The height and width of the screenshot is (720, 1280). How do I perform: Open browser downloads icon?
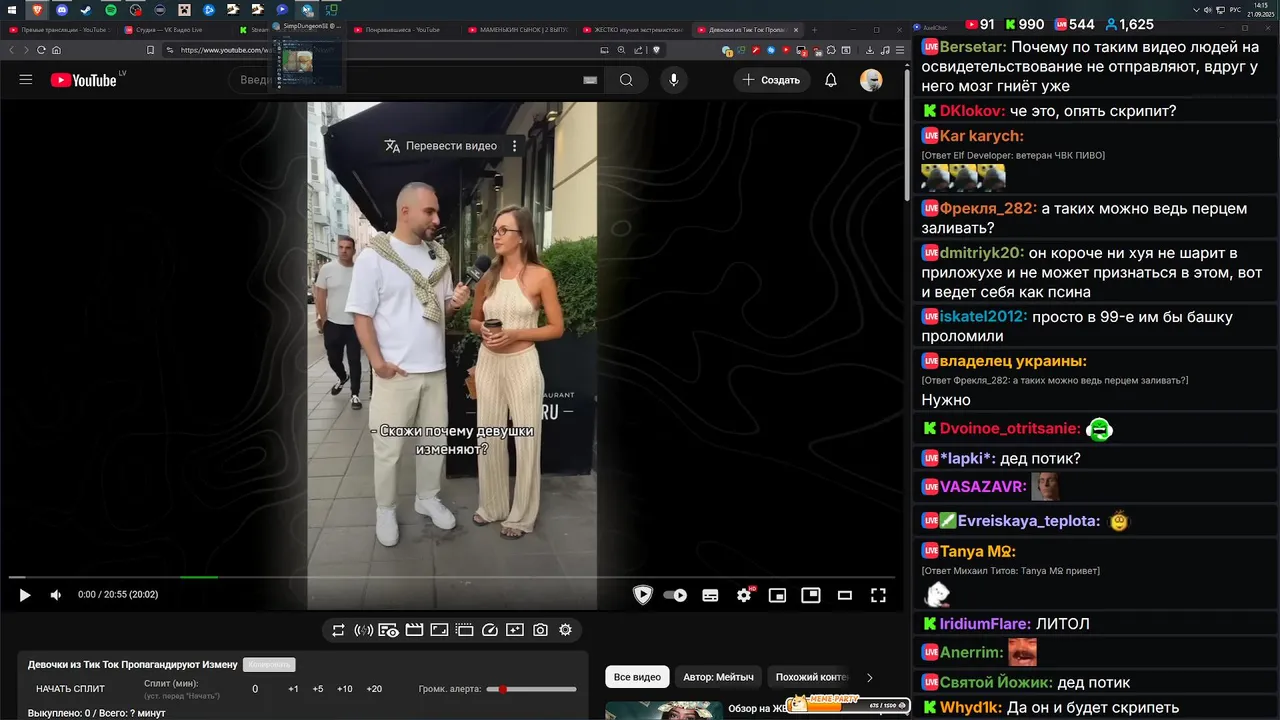(x=871, y=50)
